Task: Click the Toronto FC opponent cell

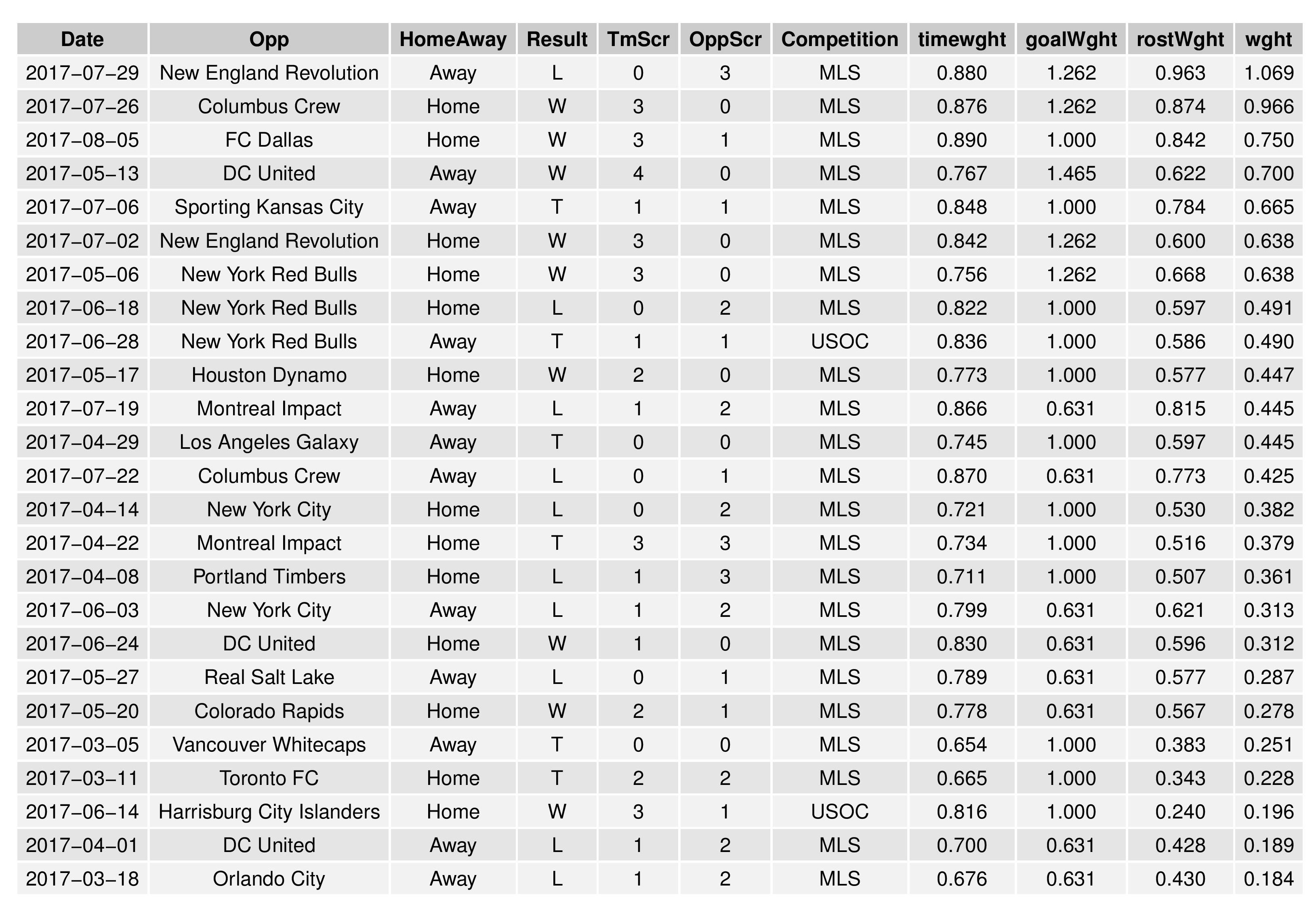Action: click(269, 778)
